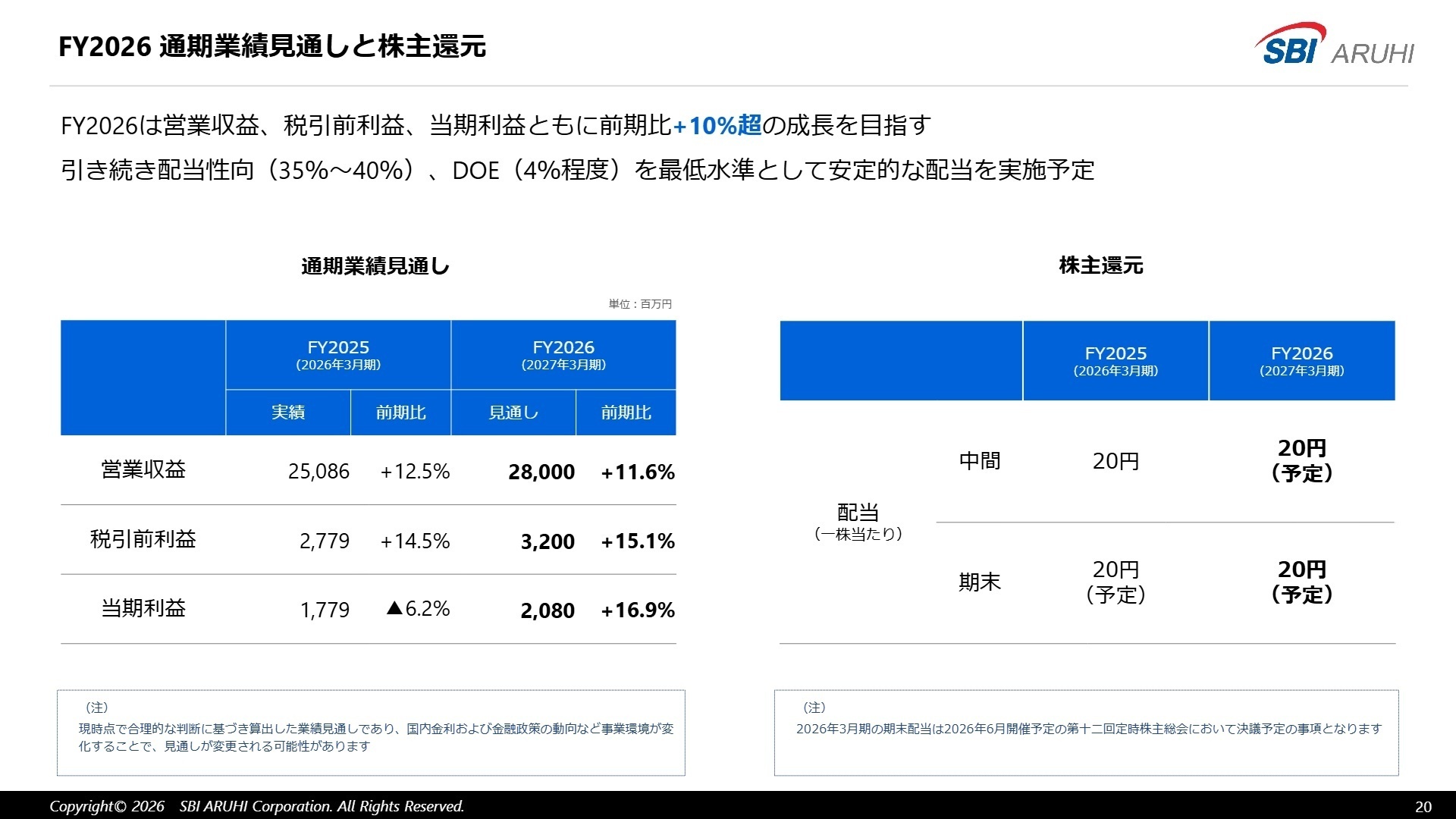
Task: Click the '税引前利益' row label
Action: click(x=143, y=539)
